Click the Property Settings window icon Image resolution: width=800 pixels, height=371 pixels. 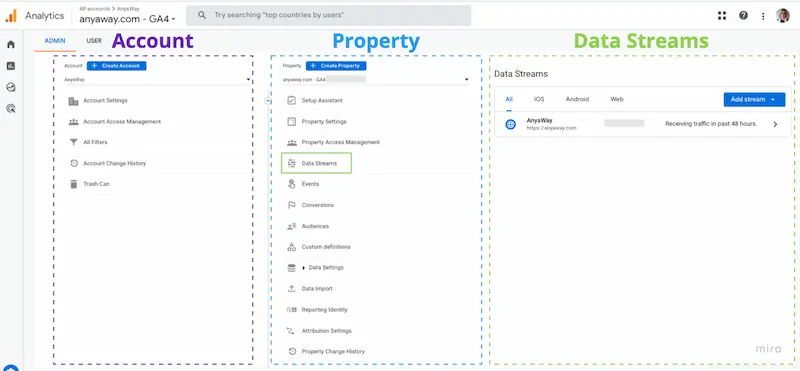[292, 121]
